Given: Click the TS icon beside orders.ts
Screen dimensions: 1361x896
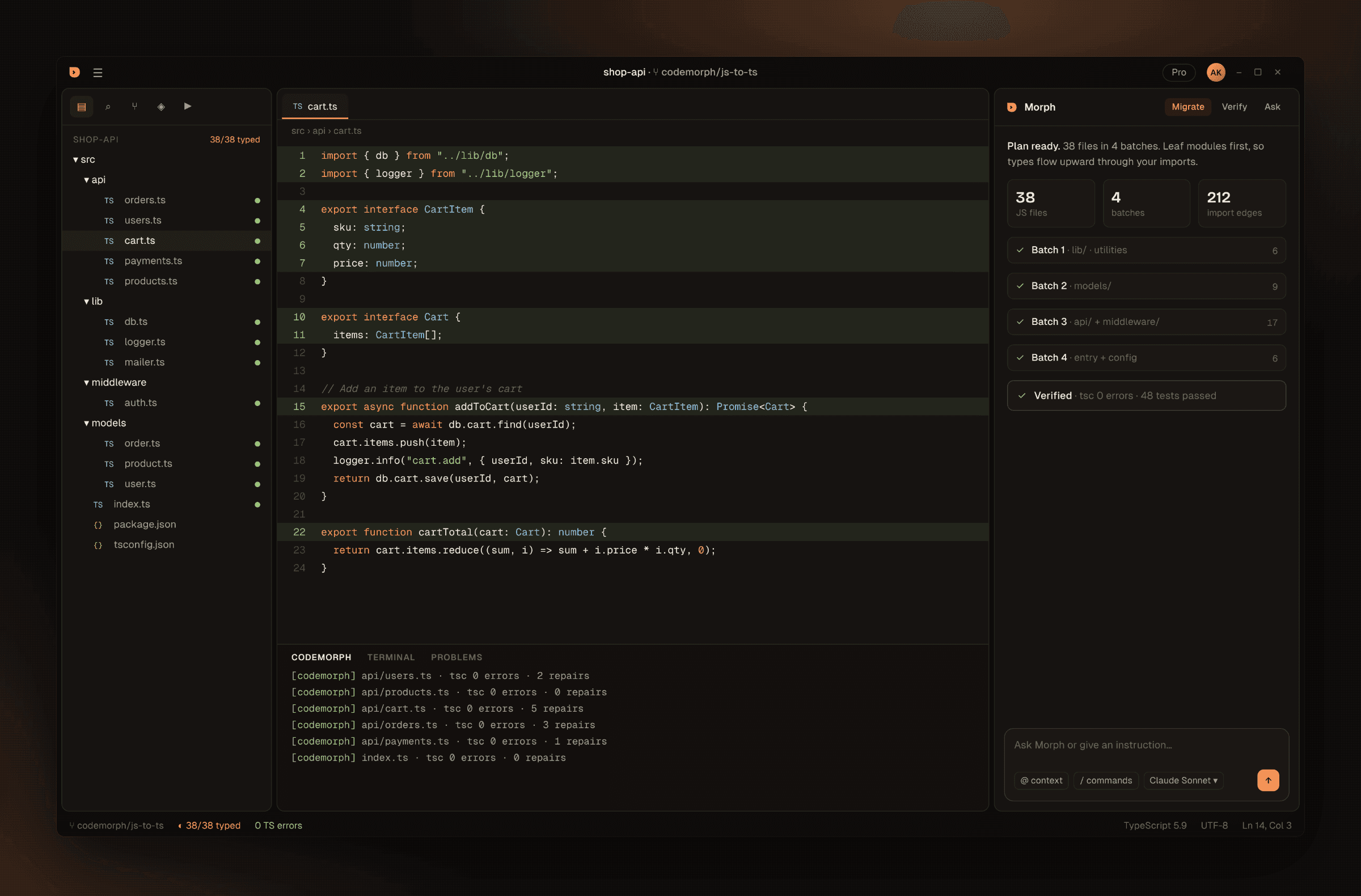Looking at the screenshot, I should tap(109, 201).
